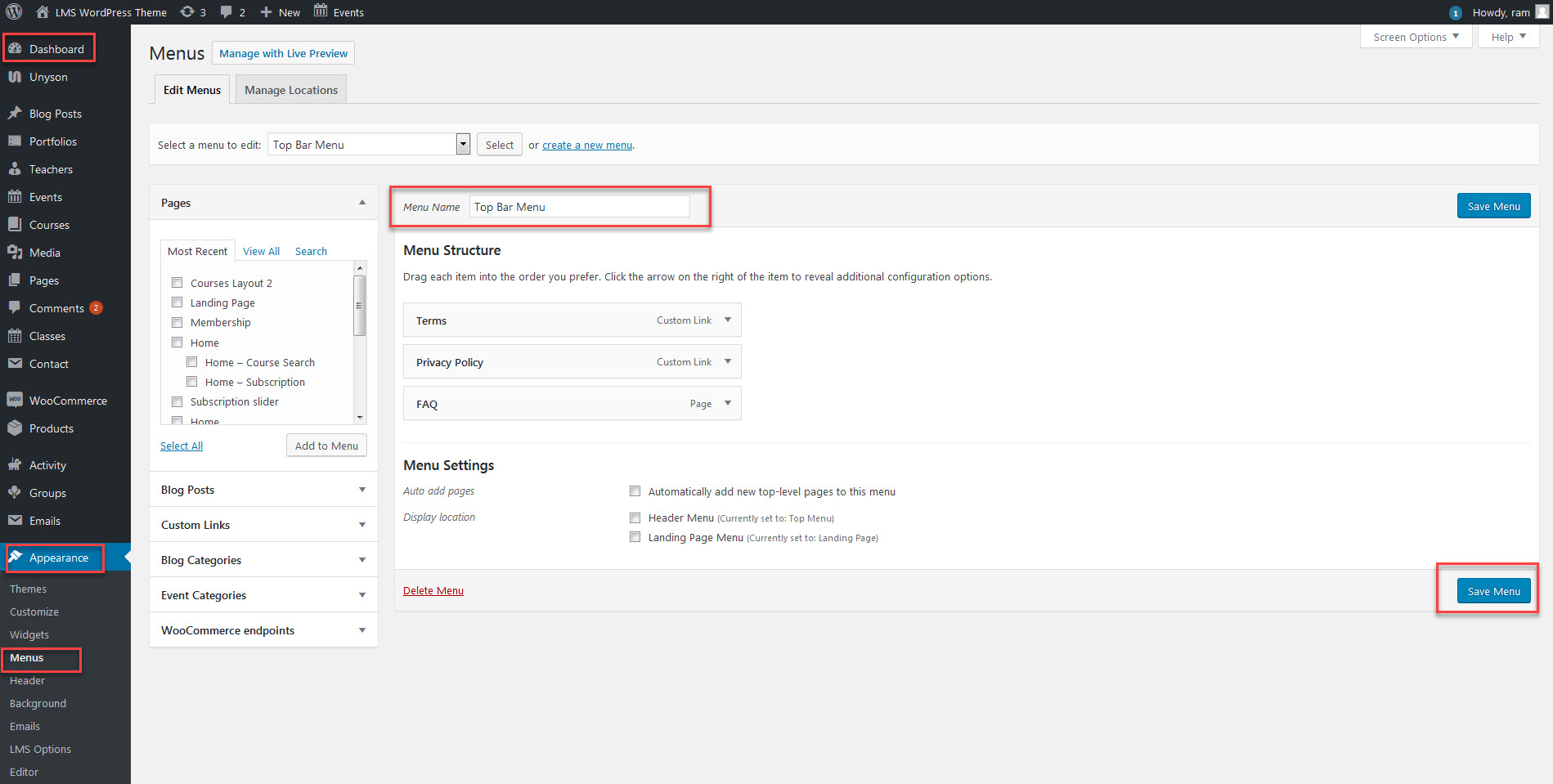1553x784 pixels.
Task: Click the WordPress logo in admin bar
Action: [x=14, y=11]
